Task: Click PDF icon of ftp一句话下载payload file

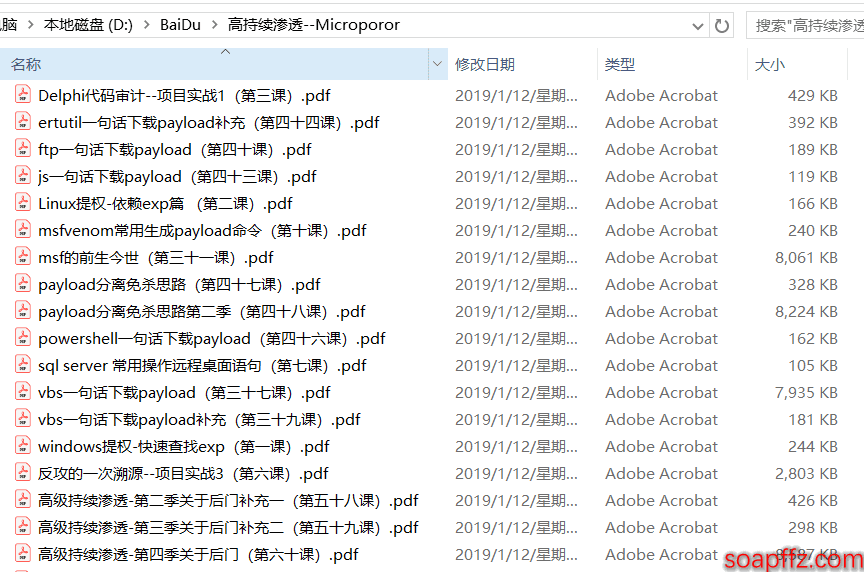Action: click(23, 149)
